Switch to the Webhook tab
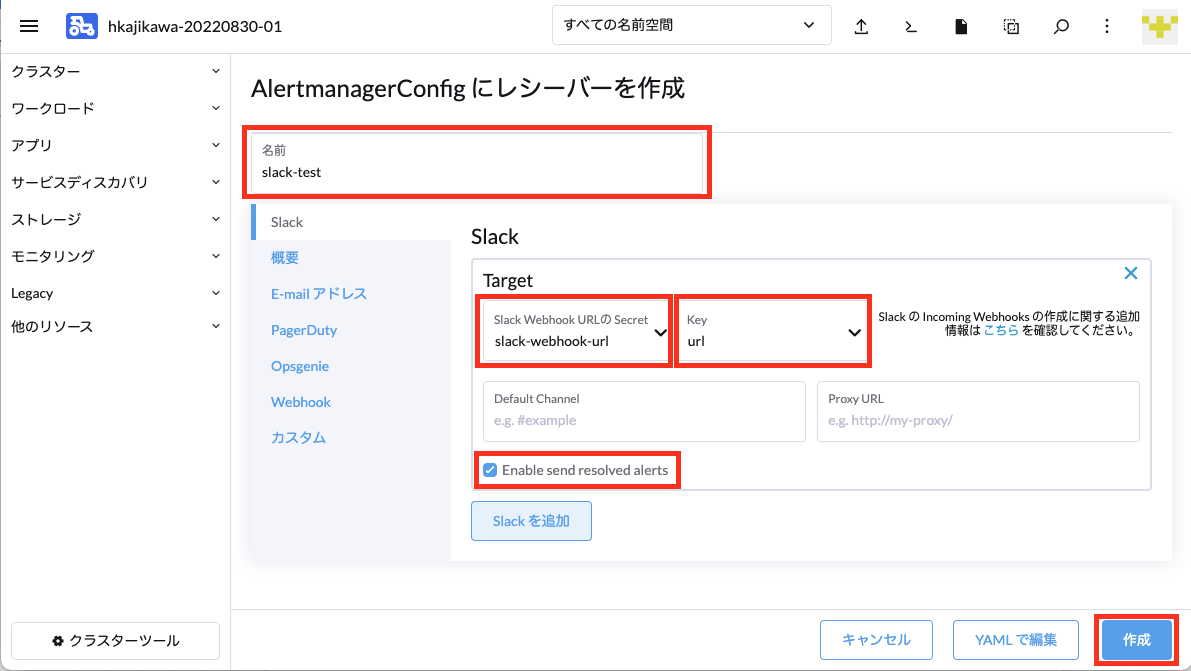 coord(352,402)
